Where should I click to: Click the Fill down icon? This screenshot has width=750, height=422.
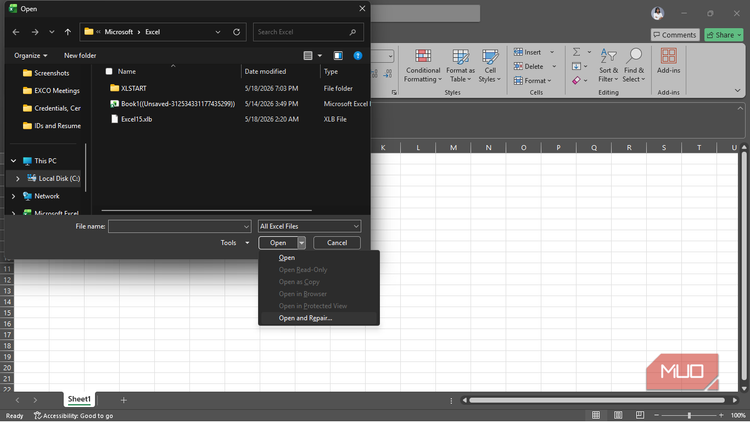[x=576, y=67]
